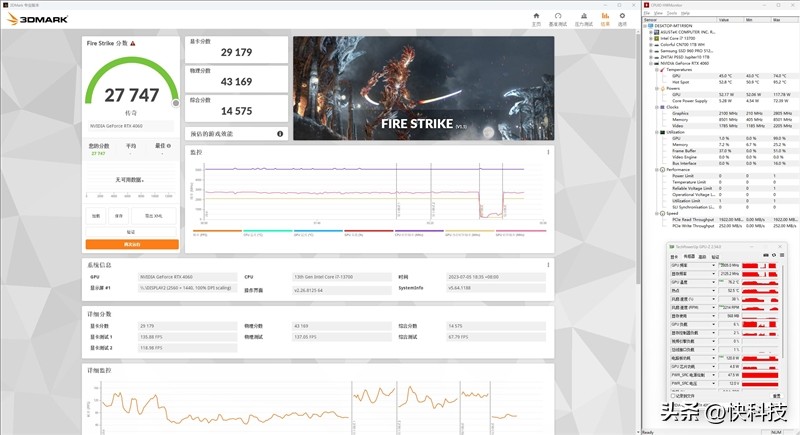Click the DESKTOP-MT1R9DN computer icon
Screen dimensions: 800x435
pyautogui.click(x=651, y=25)
